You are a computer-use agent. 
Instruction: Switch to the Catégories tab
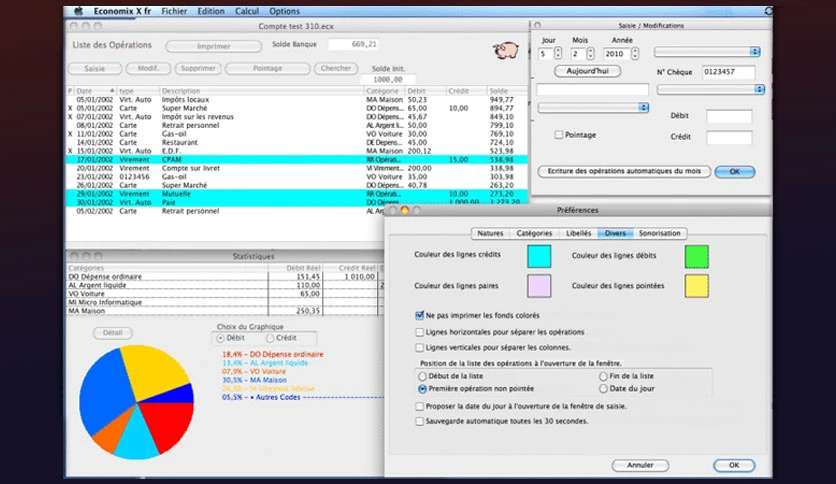534,233
